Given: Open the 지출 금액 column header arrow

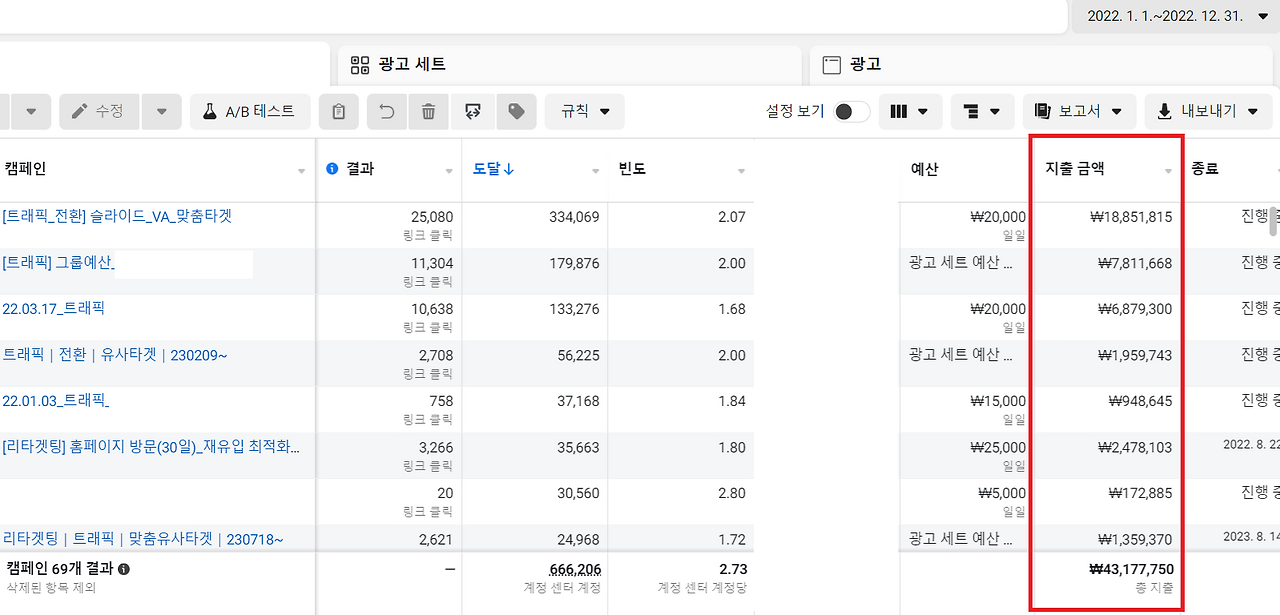Looking at the screenshot, I should [x=1168, y=172].
